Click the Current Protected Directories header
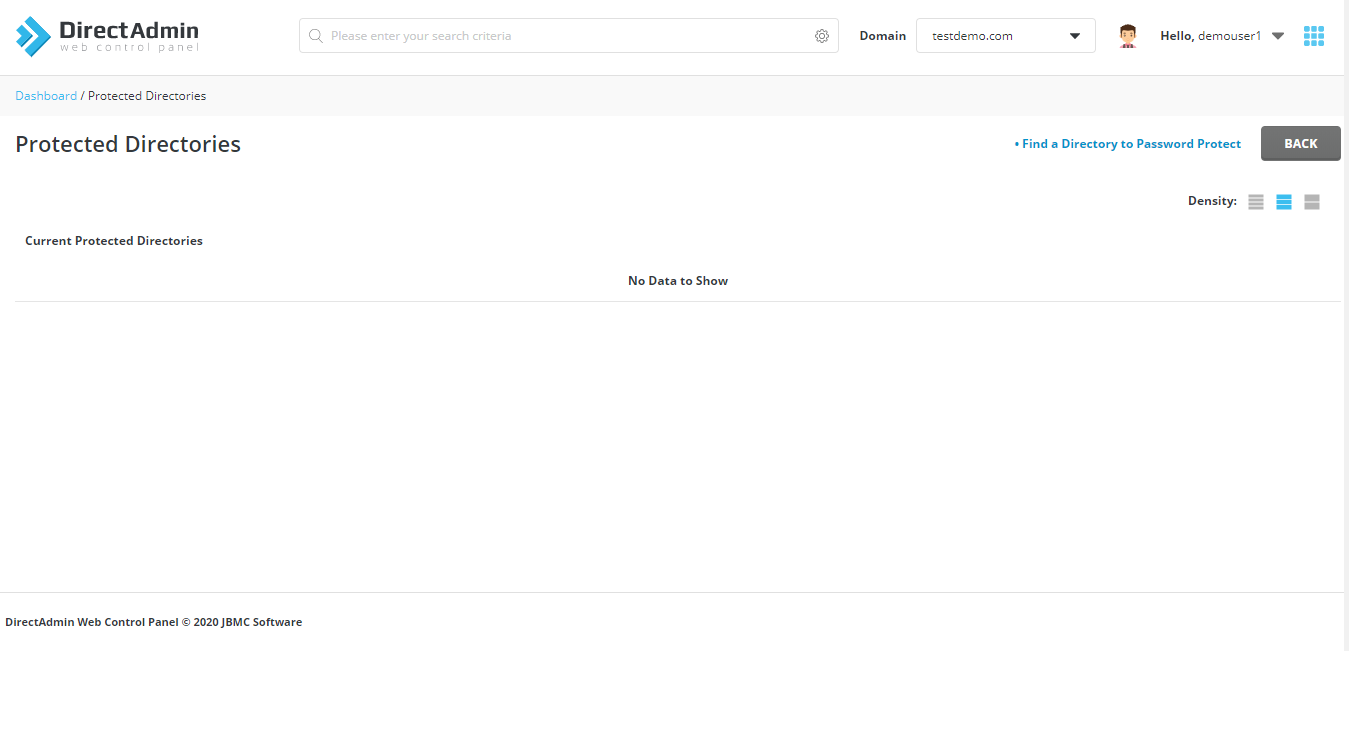Image resolution: width=1366 pixels, height=730 pixels. click(114, 241)
